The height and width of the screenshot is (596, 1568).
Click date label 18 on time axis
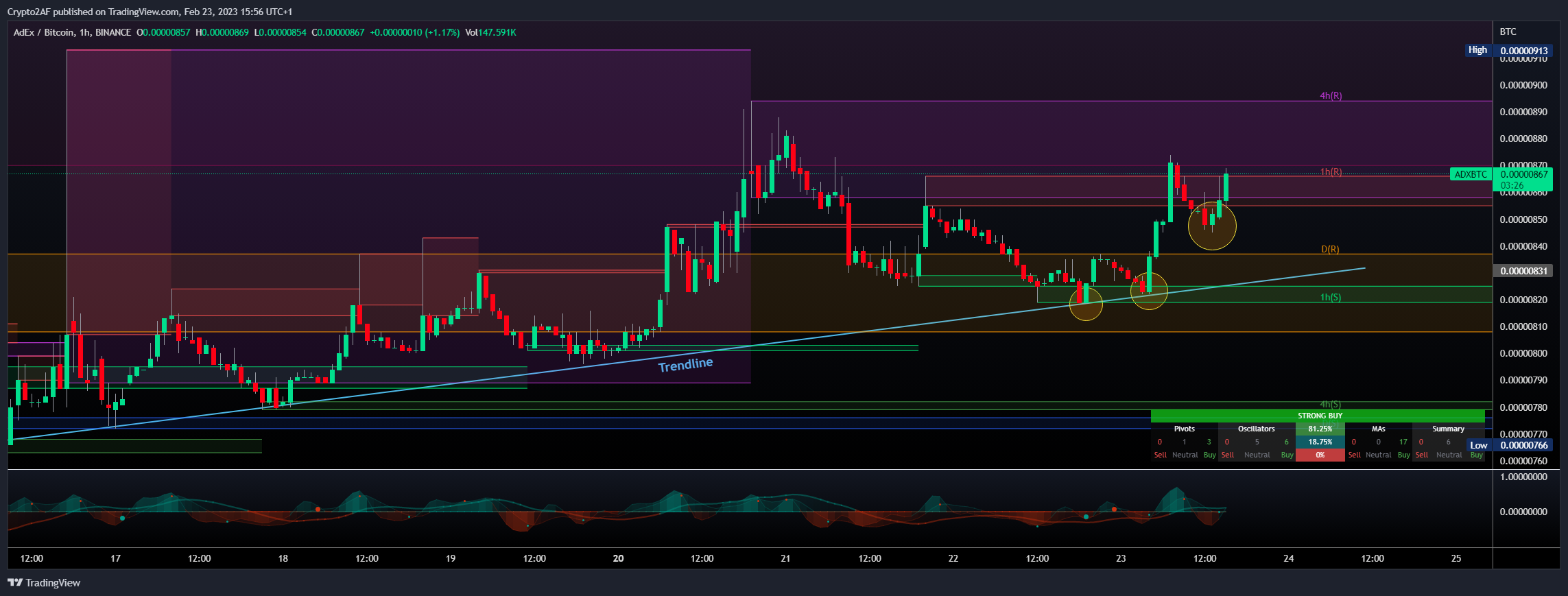283,558
